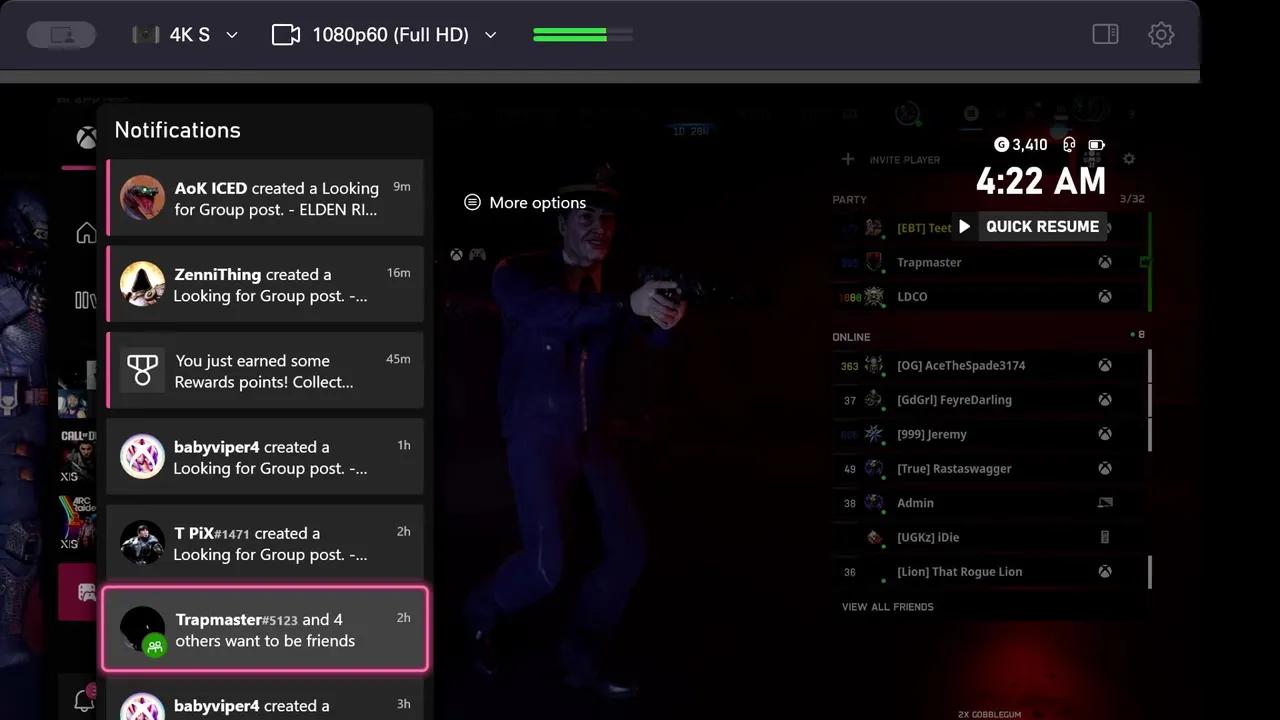Select [True] Rastaswagger in online list

[x=988, y=469]
